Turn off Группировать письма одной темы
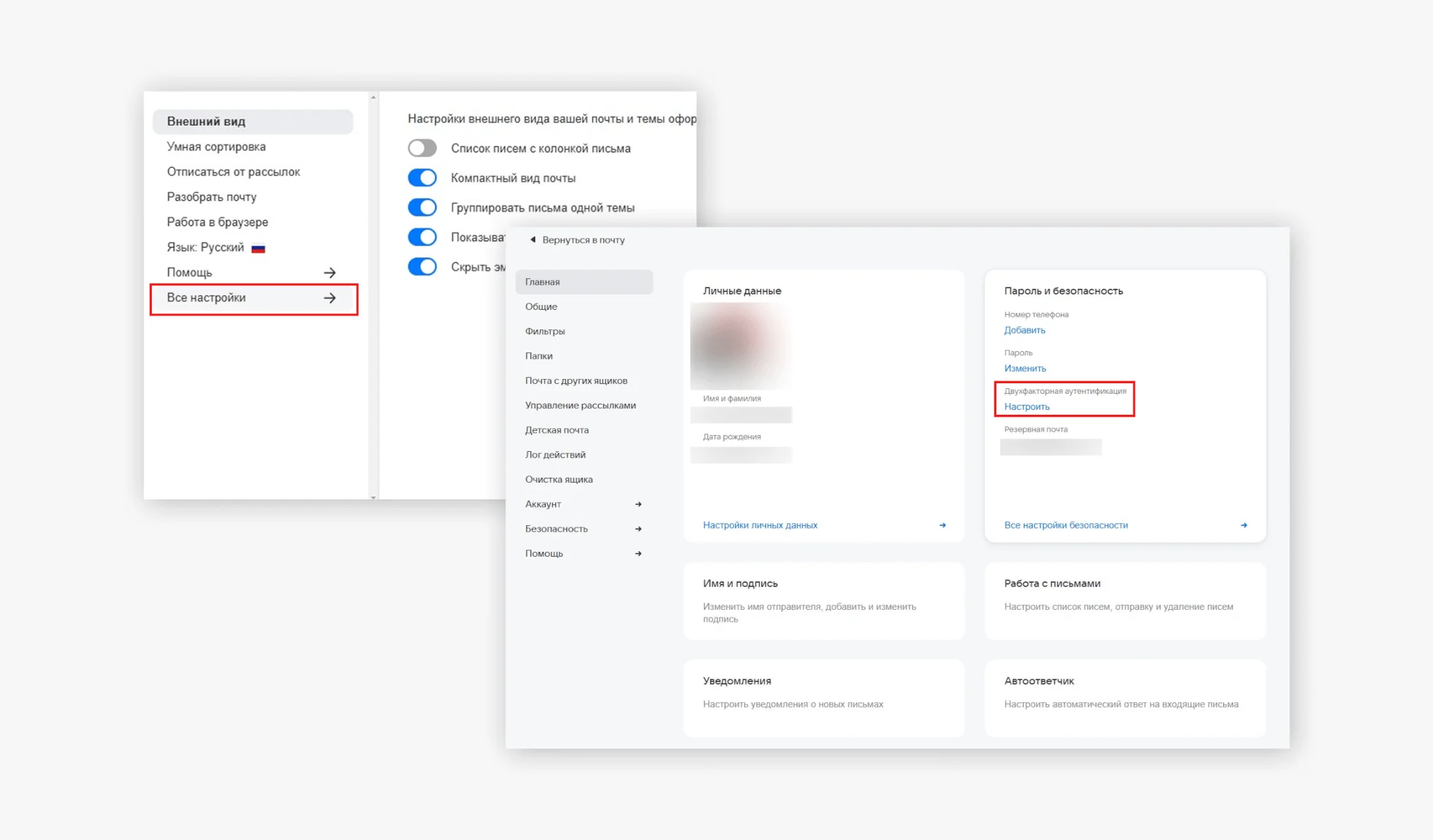1433x840 pixels. click(x=422, y=208)
